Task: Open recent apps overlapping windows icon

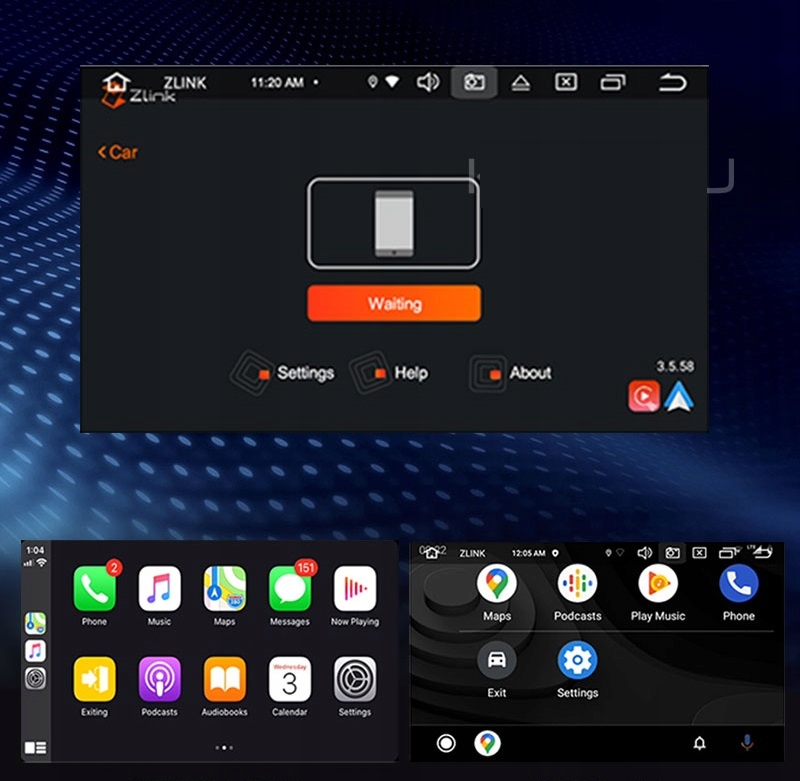Action: coord(612,82)
